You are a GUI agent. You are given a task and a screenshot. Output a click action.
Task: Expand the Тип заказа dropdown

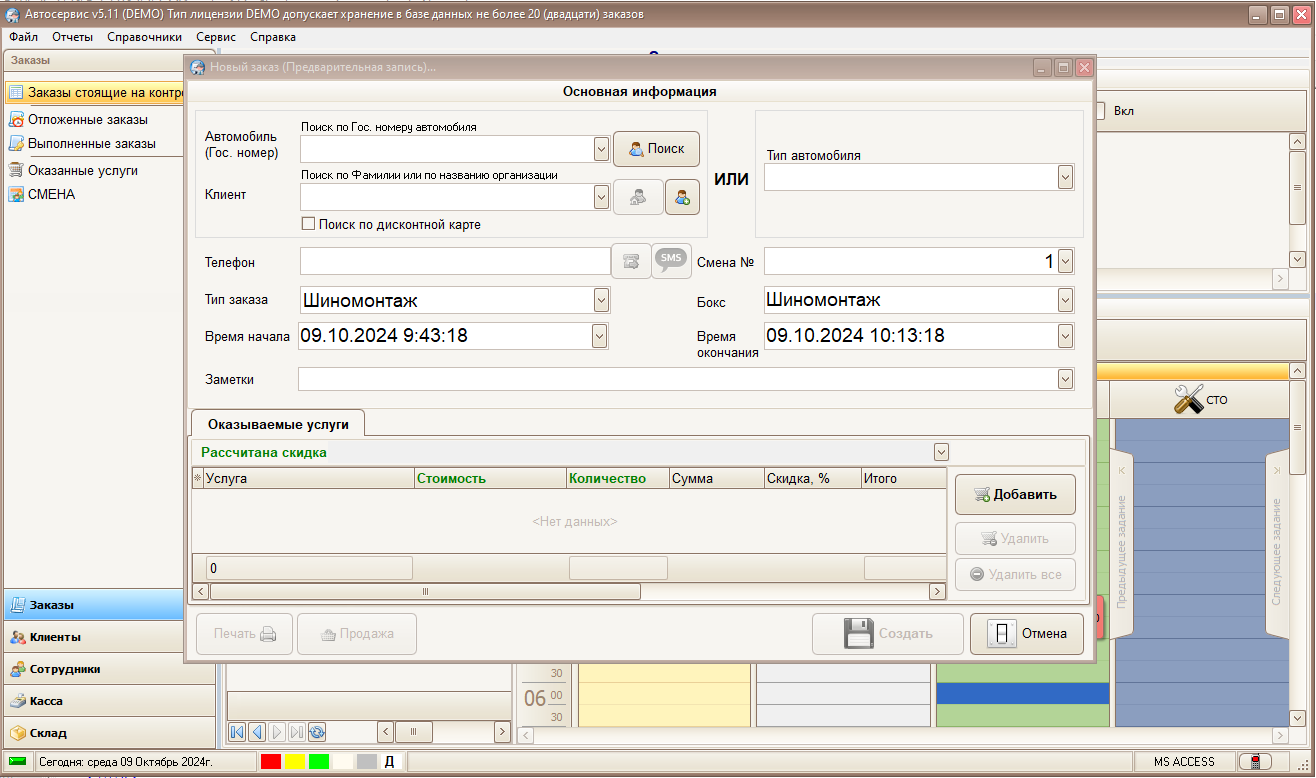601,300
